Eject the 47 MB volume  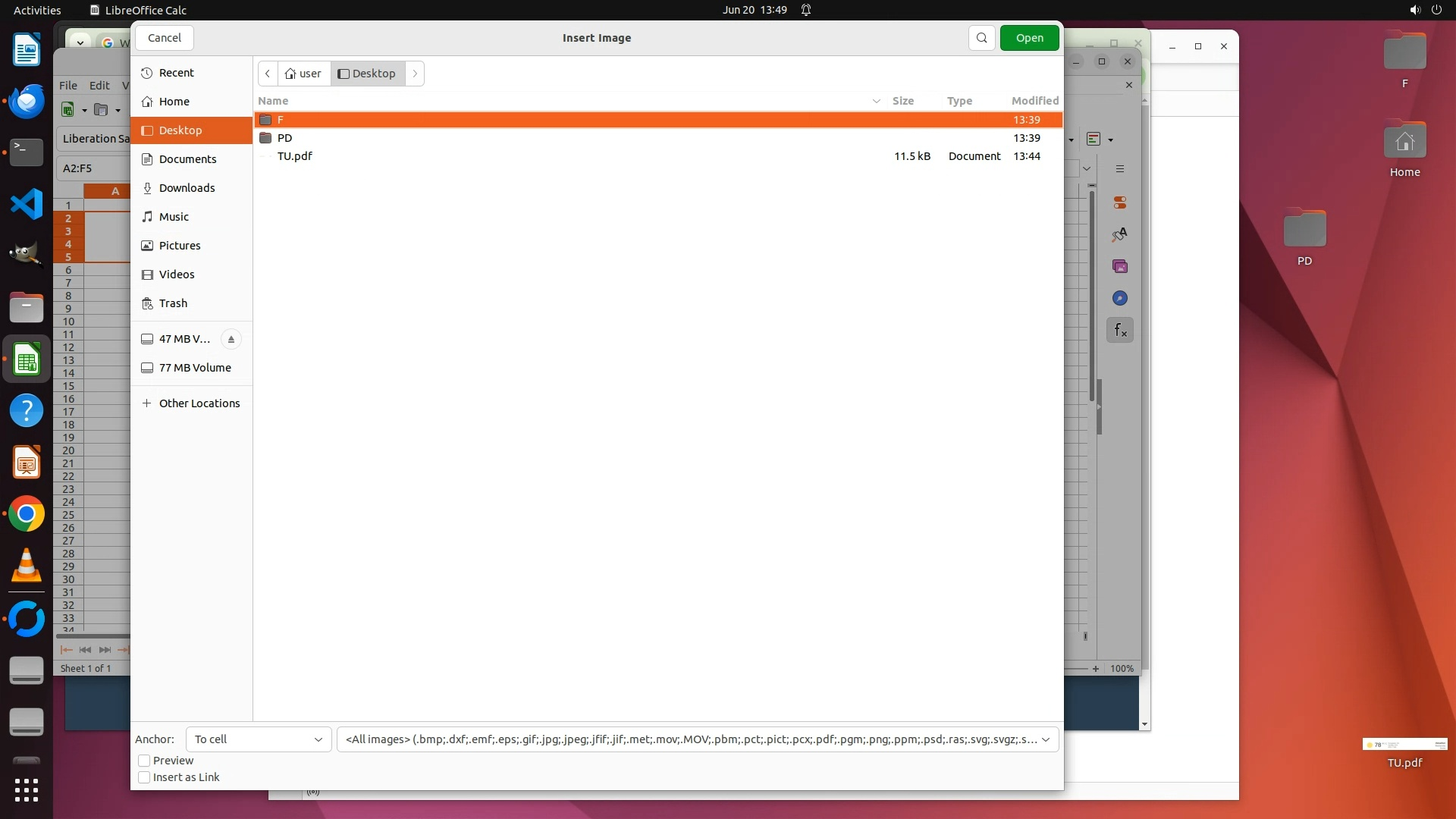231,339
